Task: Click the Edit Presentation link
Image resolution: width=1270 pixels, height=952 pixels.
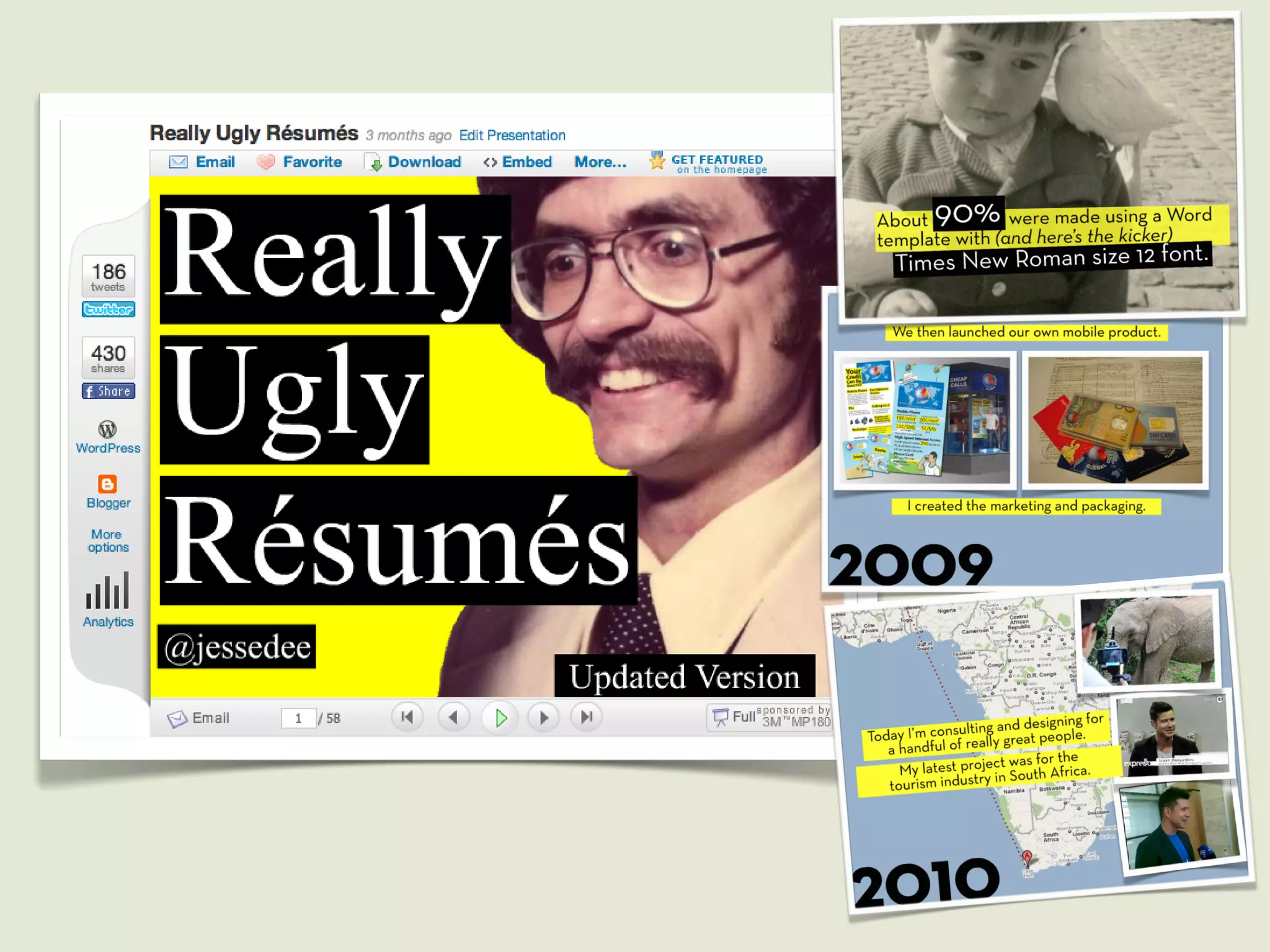Action: pos(512,135)
